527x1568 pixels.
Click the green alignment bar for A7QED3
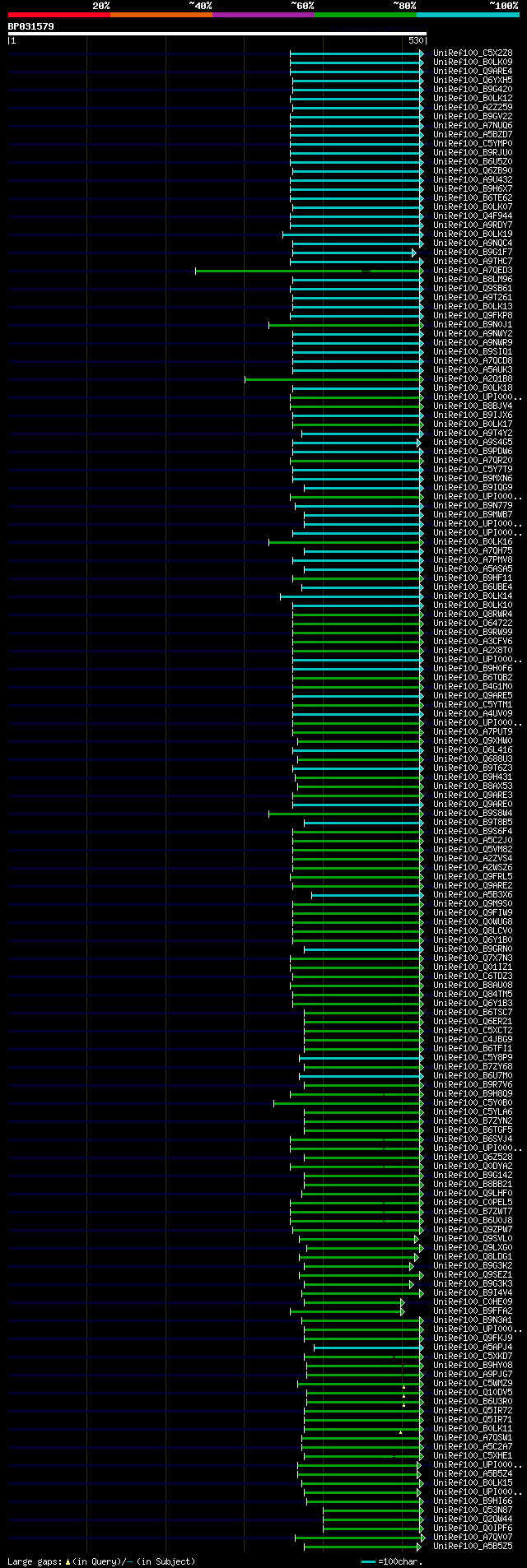(309, 270)
